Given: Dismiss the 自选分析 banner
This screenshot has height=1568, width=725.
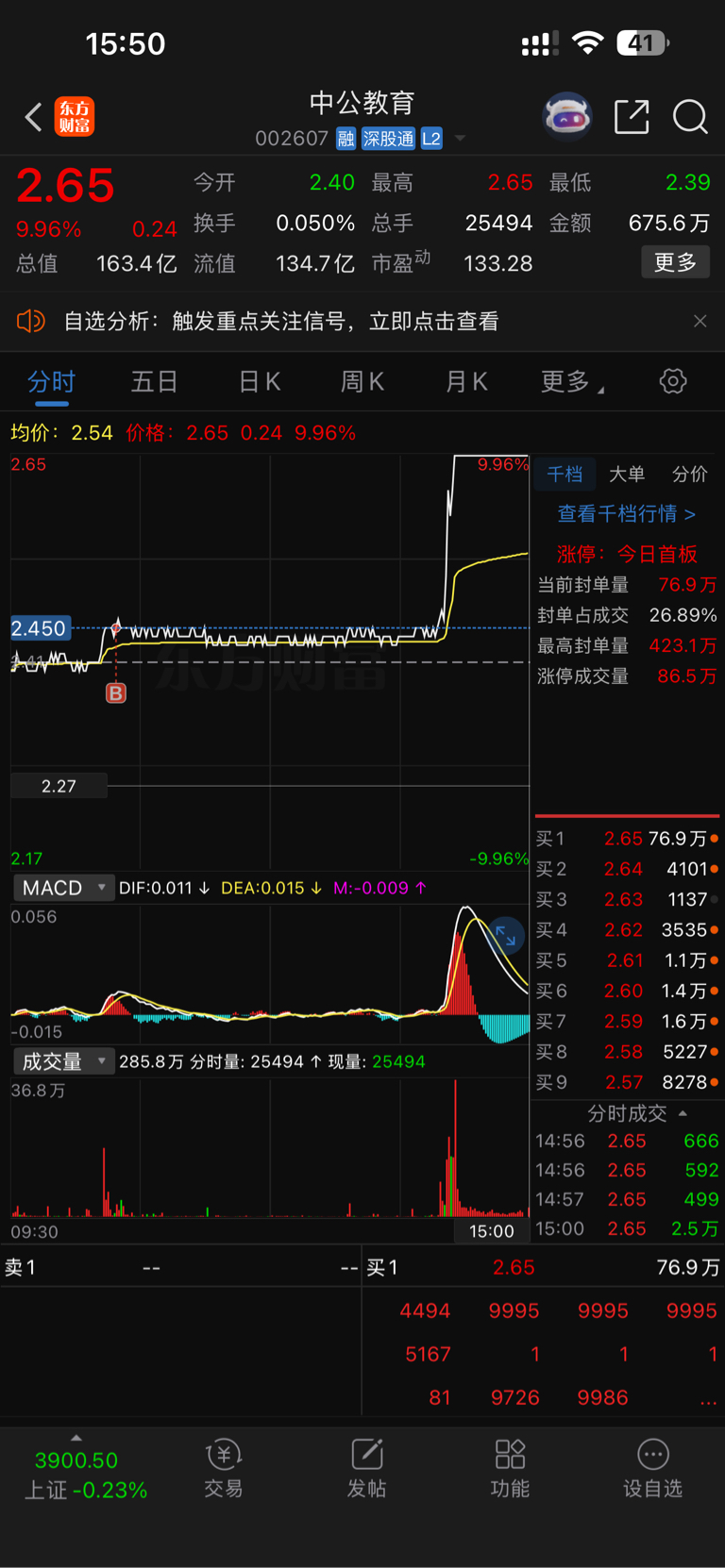Looking at the screenshot, I should (700, 322).
